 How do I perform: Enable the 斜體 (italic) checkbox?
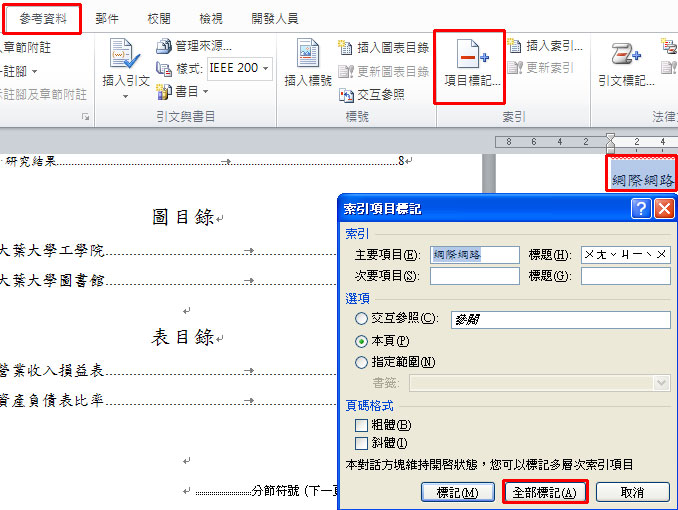(x=362, y=442)
